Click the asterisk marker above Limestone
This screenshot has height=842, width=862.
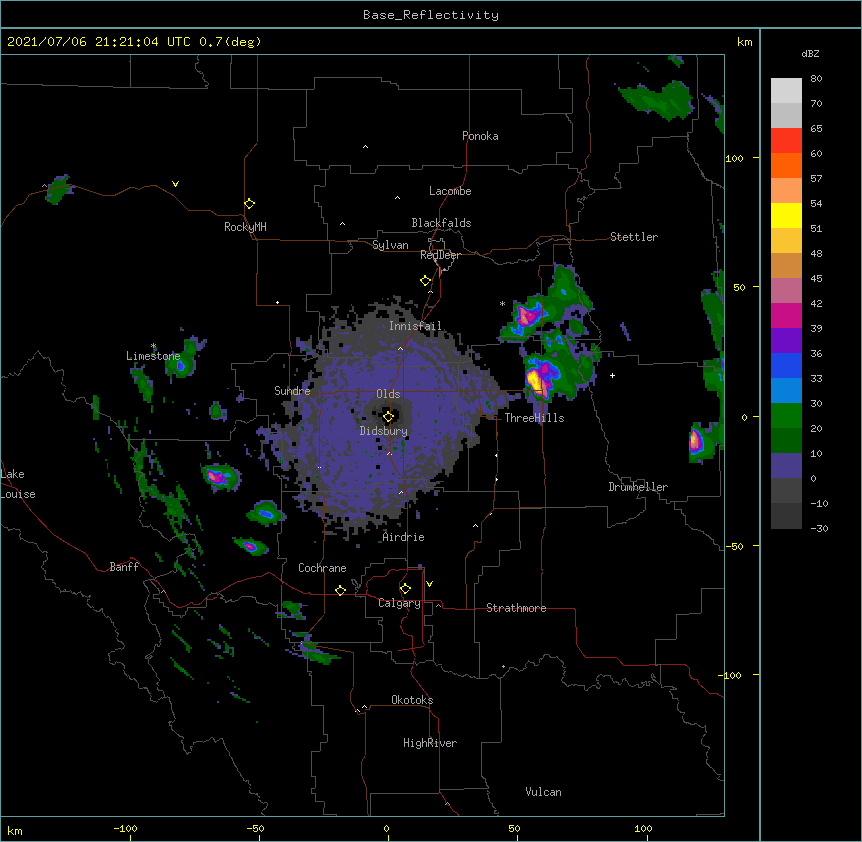point(153,346)
